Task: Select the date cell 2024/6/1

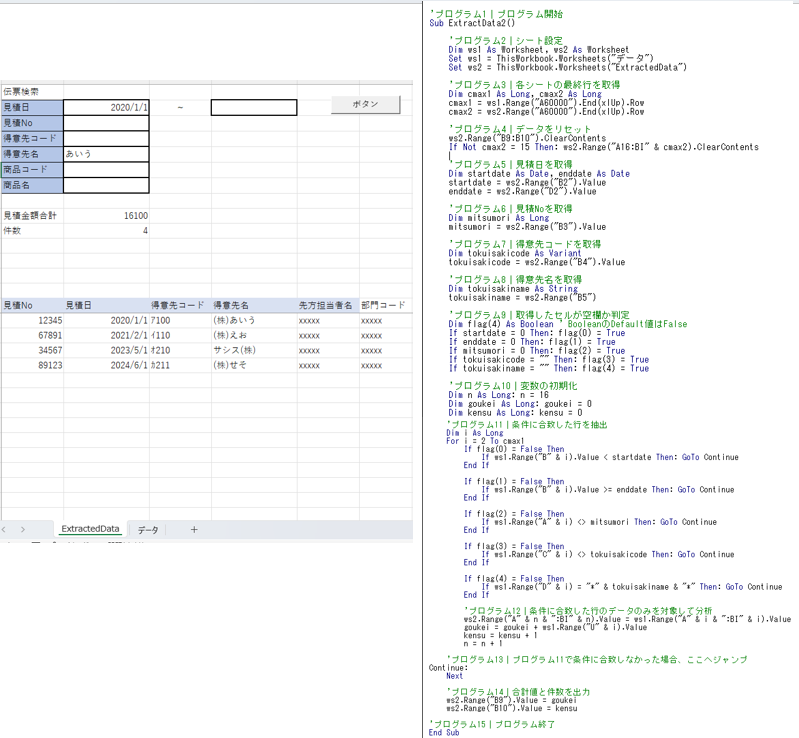Action: [x=106, y=365]
